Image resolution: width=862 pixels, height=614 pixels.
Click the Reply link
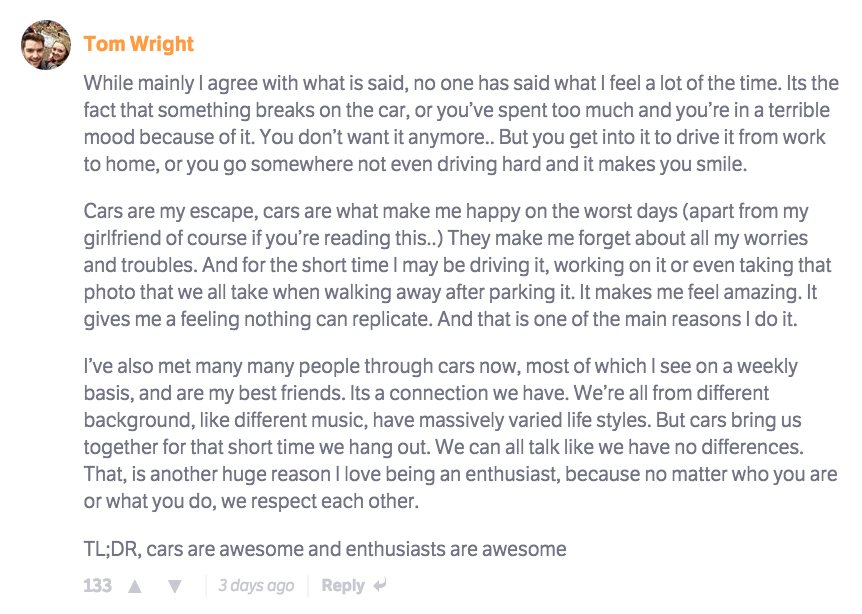(x=343, y=586)
